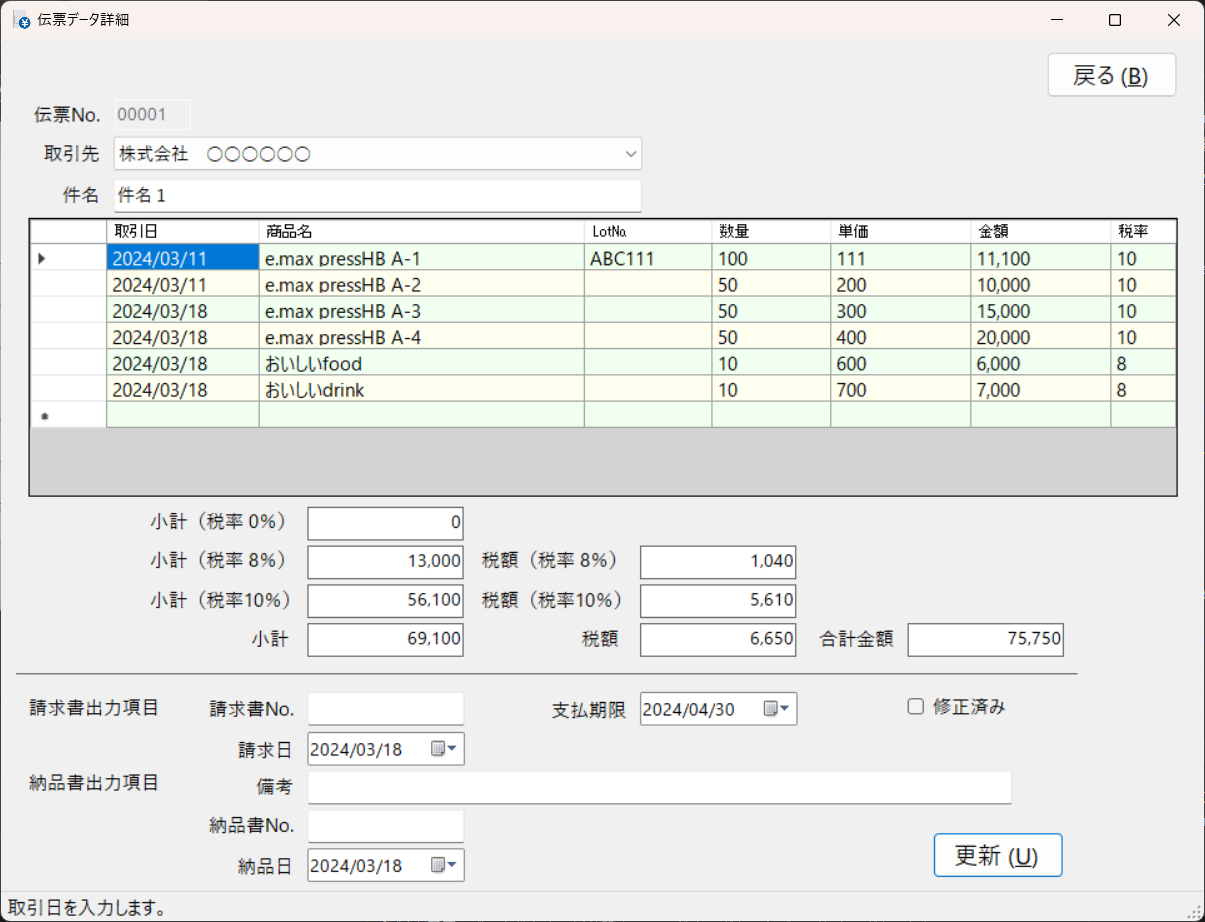Click the 税額（税率 8%） field showing 1,040

[x=718, y=562]
